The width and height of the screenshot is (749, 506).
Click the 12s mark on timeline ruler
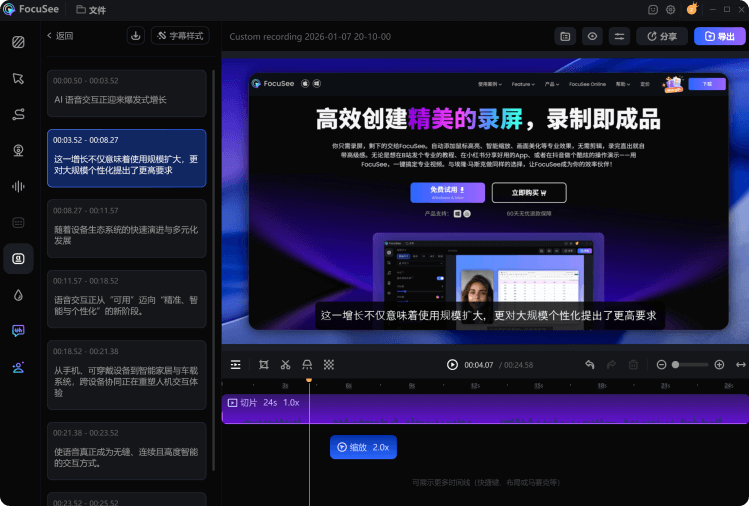pyautogui.click(x=475, y=386)
